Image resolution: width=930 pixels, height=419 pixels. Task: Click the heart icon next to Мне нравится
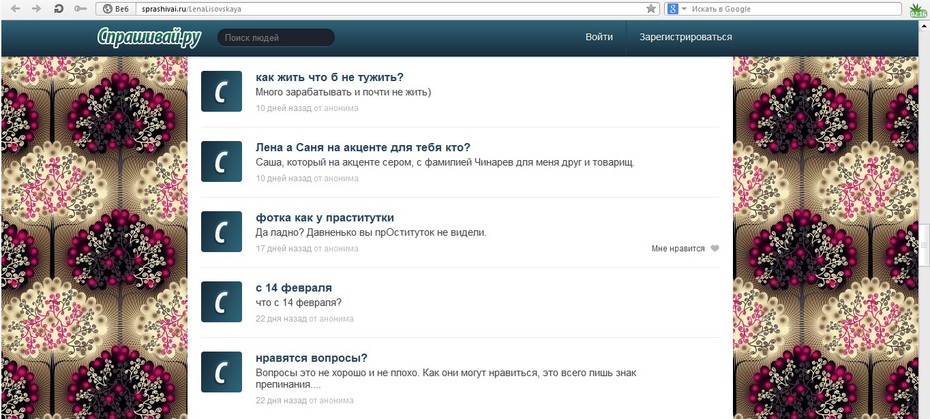click(x=715, y=249)
